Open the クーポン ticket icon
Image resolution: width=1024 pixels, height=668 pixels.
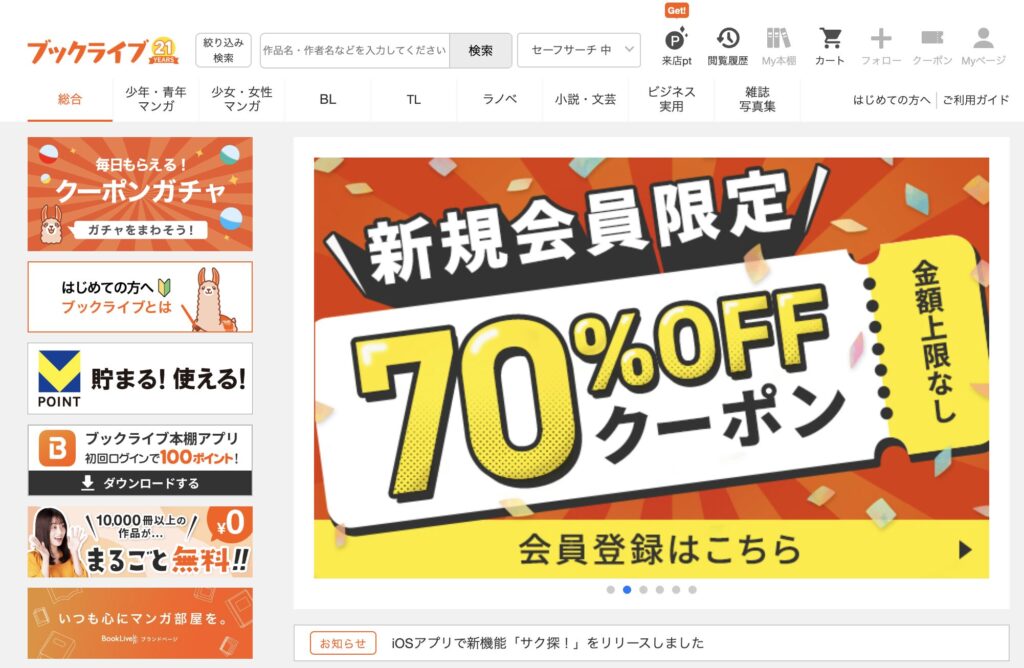click(x=932, y=37)
